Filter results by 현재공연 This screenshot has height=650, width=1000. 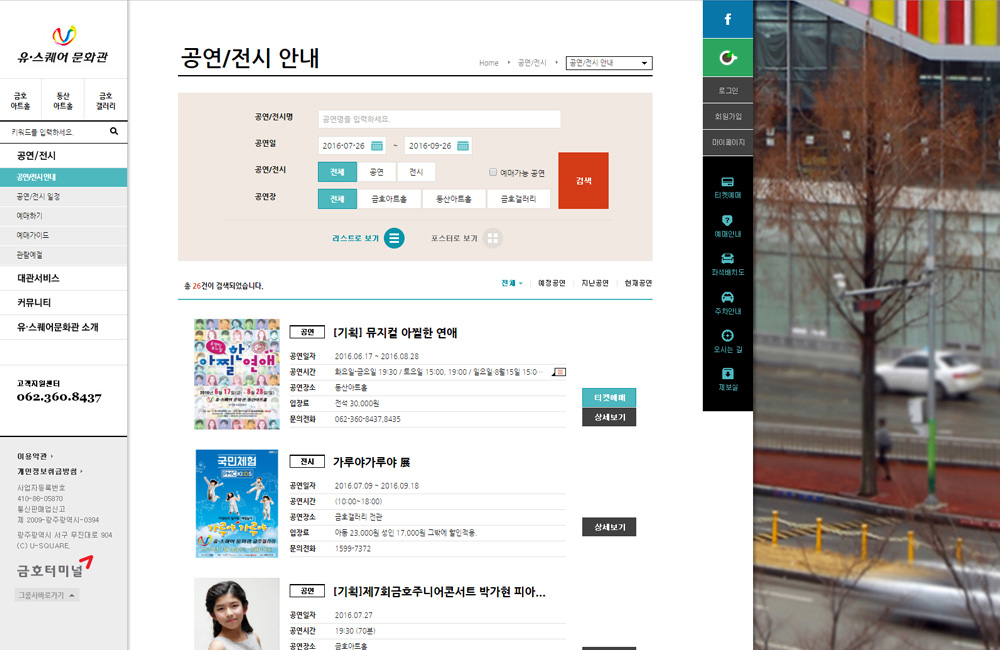coord(638,283)
